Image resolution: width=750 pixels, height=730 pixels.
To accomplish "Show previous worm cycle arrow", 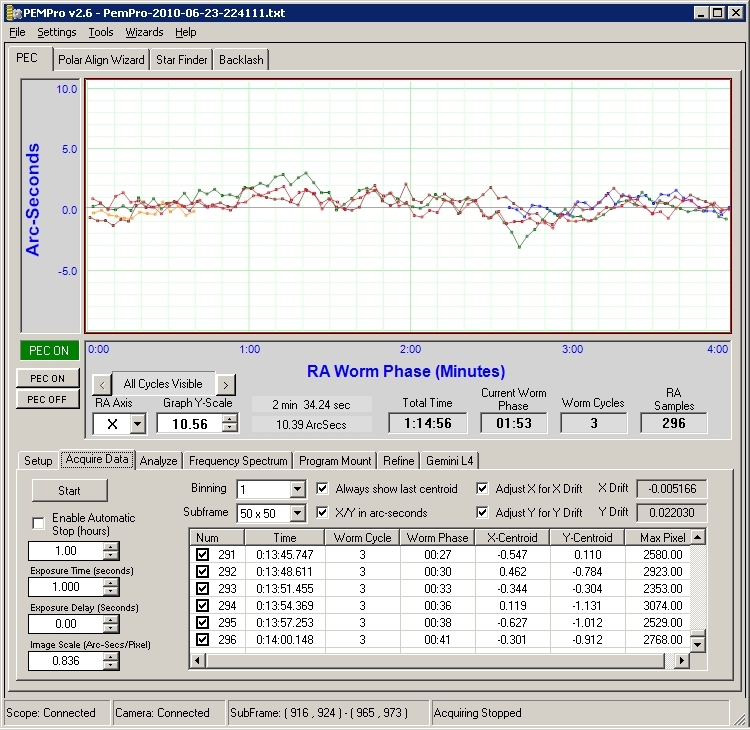I will point(101,385).
